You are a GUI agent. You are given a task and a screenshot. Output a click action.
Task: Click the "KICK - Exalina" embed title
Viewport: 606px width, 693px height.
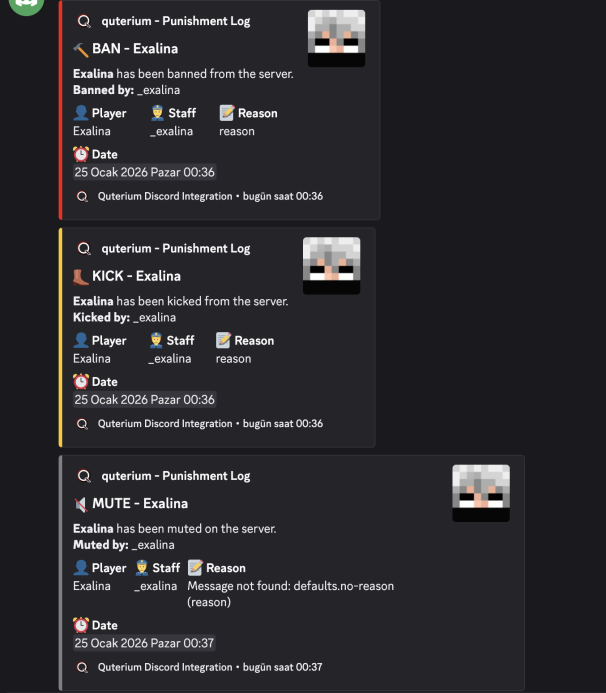tap(137, 276)
